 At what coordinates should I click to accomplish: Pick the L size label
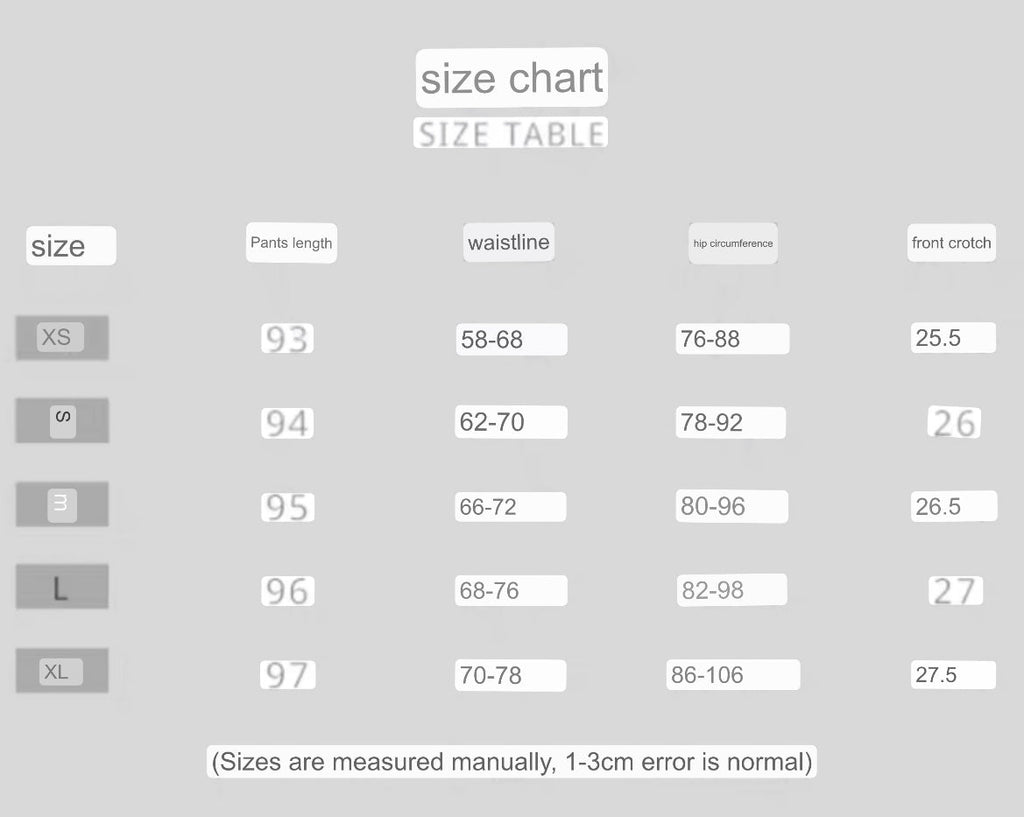pyautogui.click(x=61, y=588)
